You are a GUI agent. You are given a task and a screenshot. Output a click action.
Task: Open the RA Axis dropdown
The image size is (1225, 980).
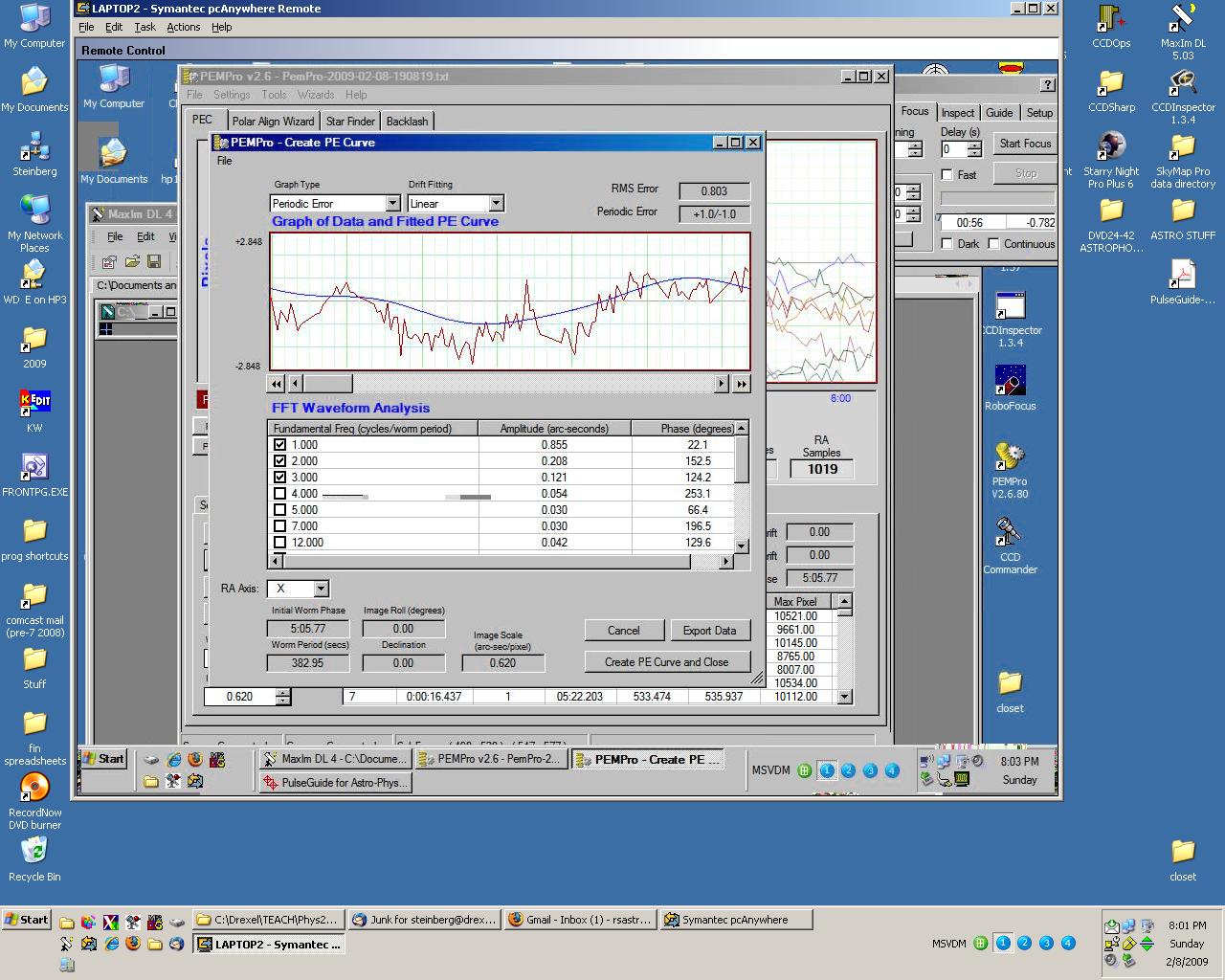coord(321,589)
